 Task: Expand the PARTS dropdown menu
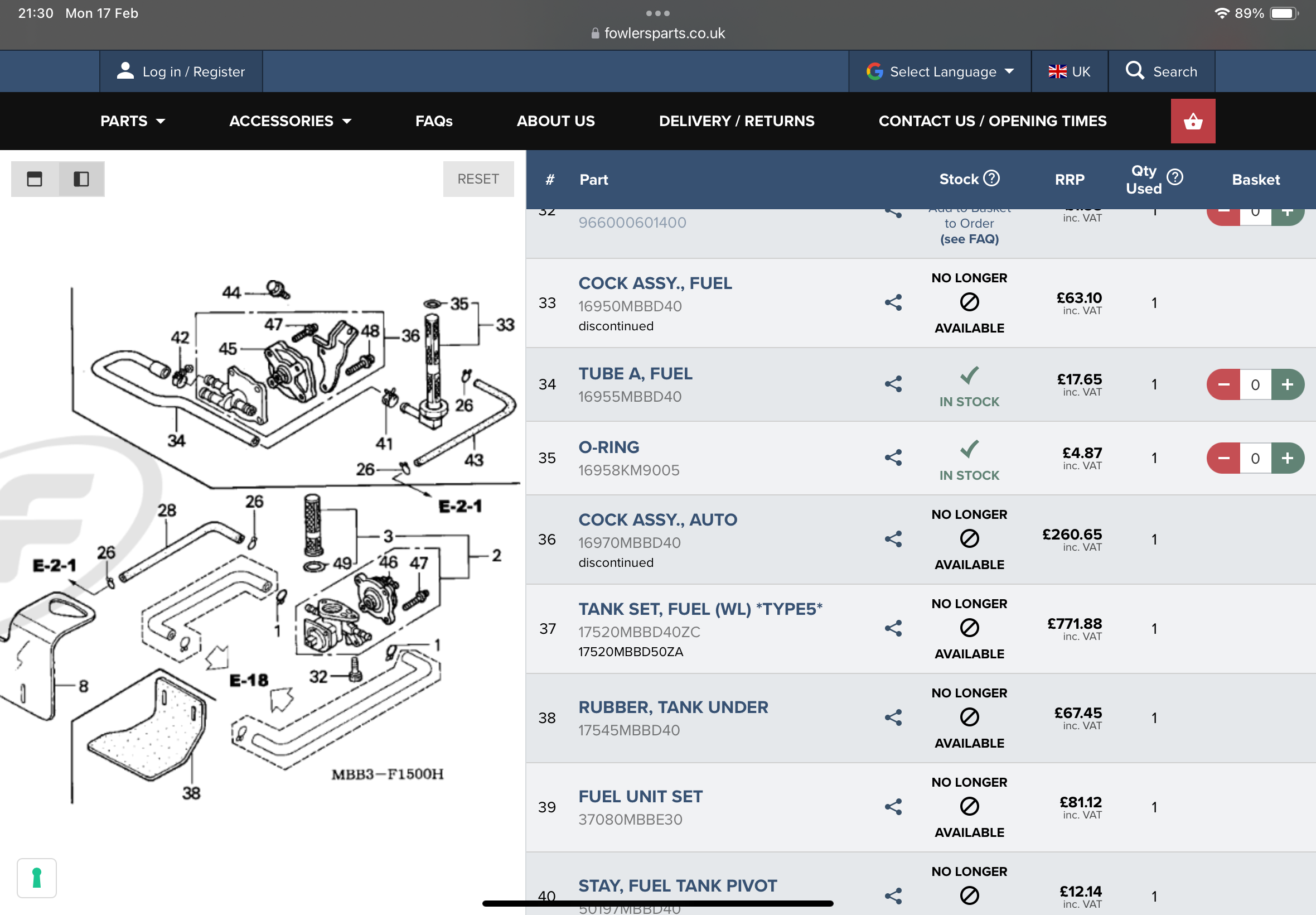click(x=133, y=121)
